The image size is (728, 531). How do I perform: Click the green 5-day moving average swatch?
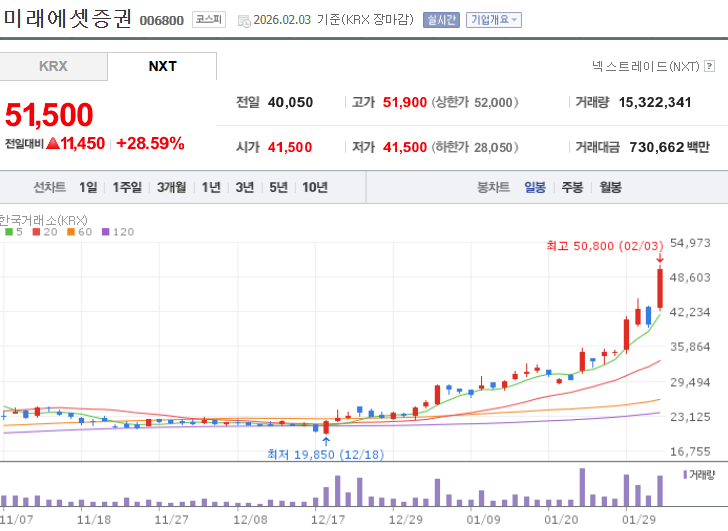tap(9, 232)
